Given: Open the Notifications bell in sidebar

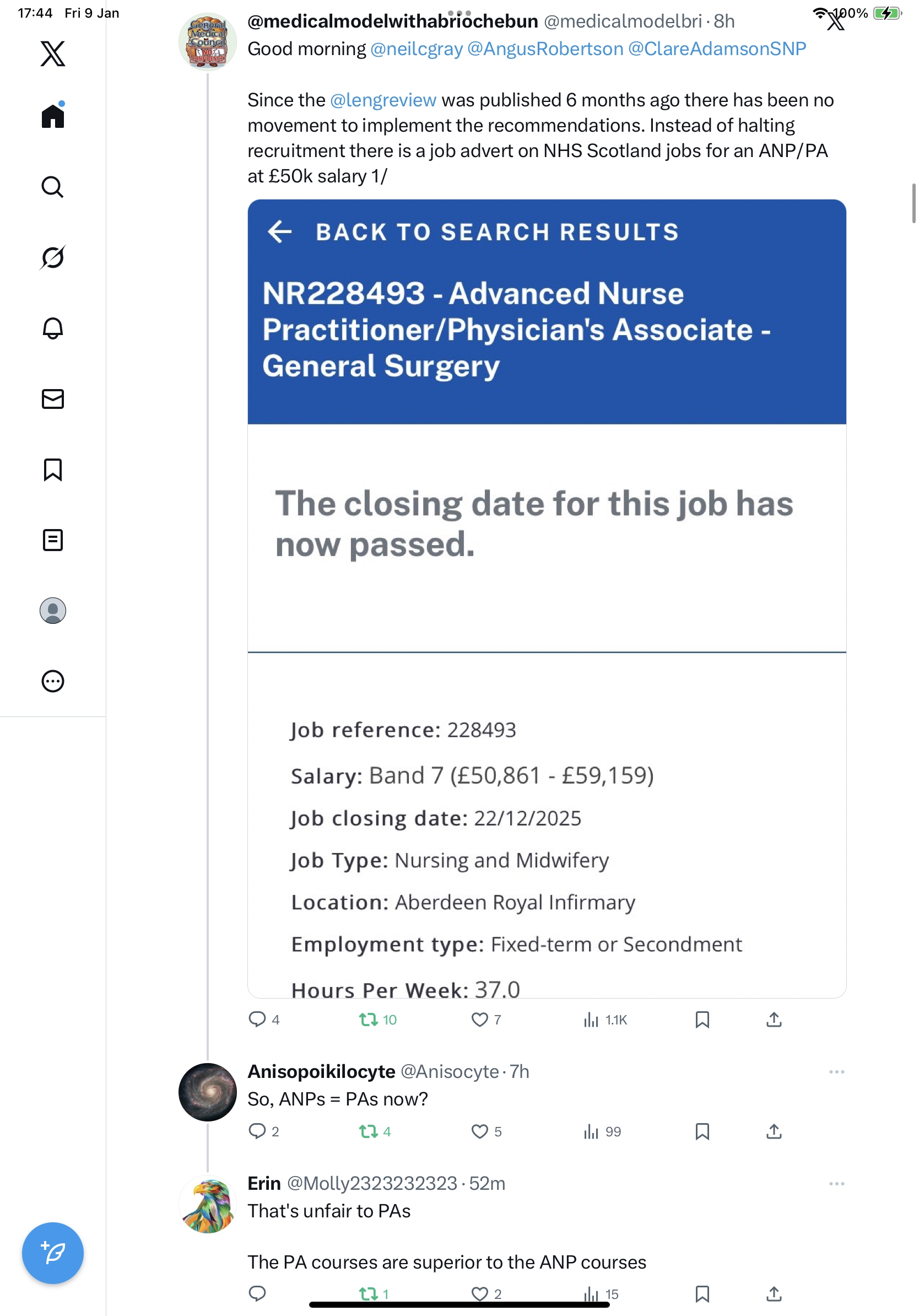Looking at the screenshot, I should point(53,328).
